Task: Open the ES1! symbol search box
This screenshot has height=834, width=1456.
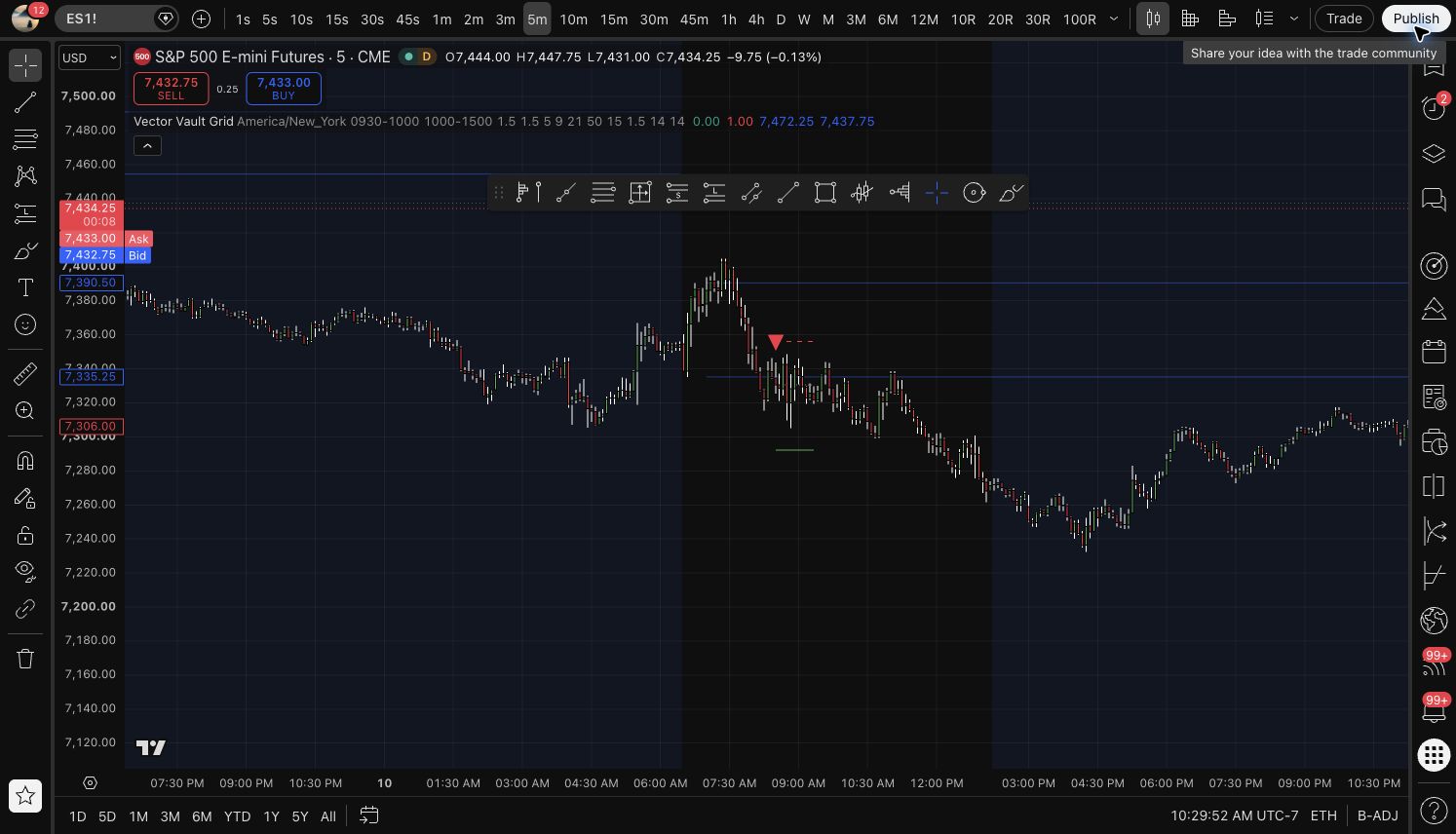Action: pyautogui.click(x=115, y=19)
